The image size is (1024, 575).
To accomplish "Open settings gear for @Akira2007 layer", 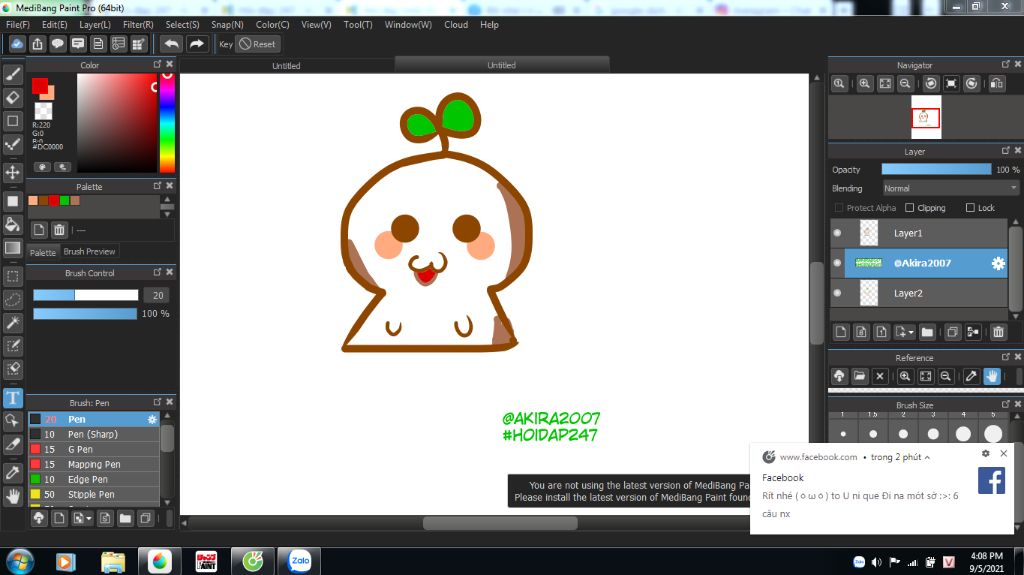I will pyautogui.click(x=998, y=263).
